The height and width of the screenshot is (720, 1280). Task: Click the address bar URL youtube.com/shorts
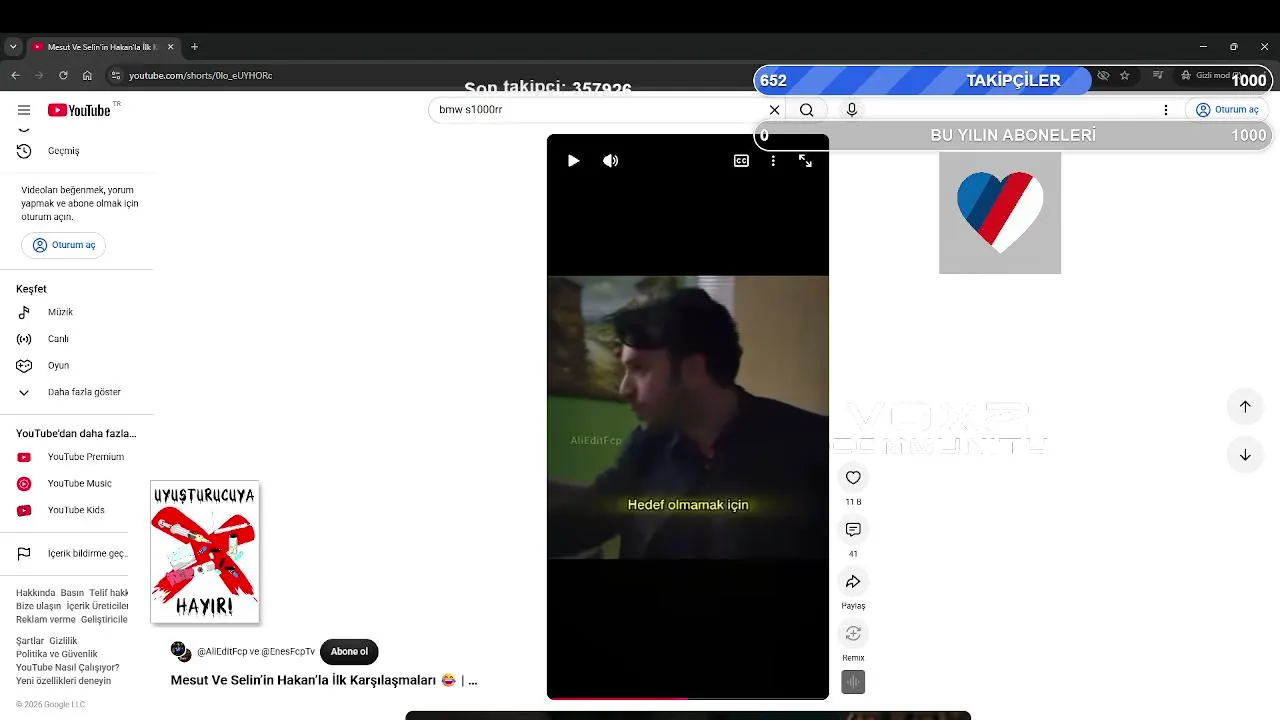200,75
